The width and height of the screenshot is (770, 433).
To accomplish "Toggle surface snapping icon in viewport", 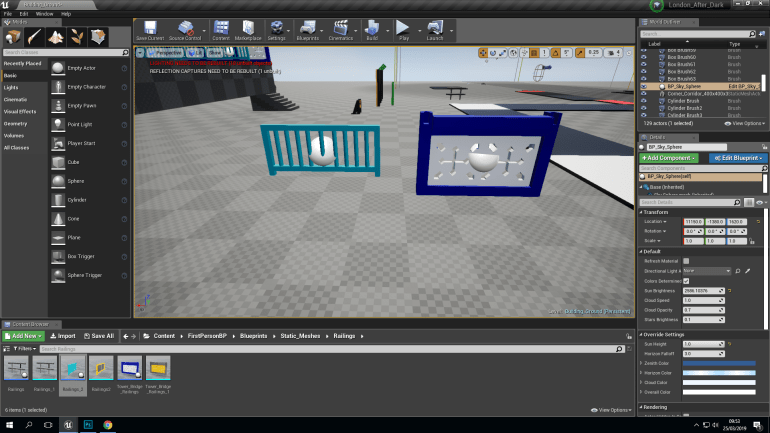I will coord(524,53).
